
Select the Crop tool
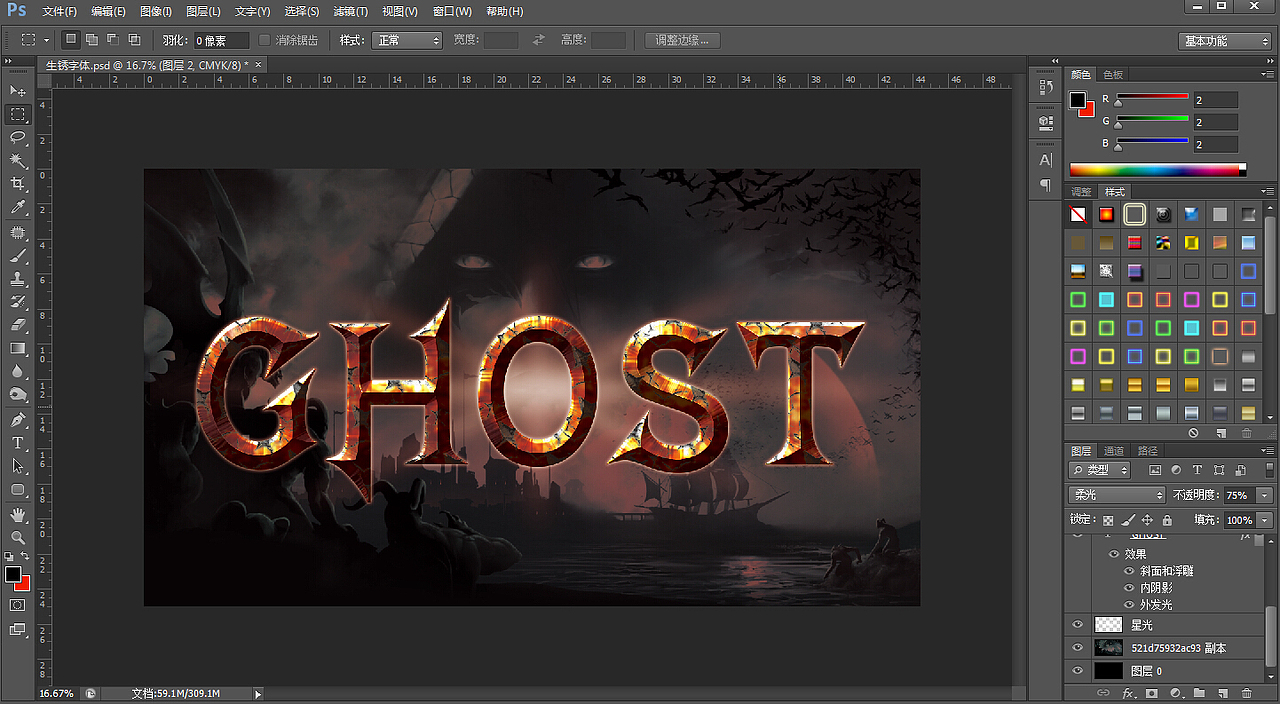18,185
